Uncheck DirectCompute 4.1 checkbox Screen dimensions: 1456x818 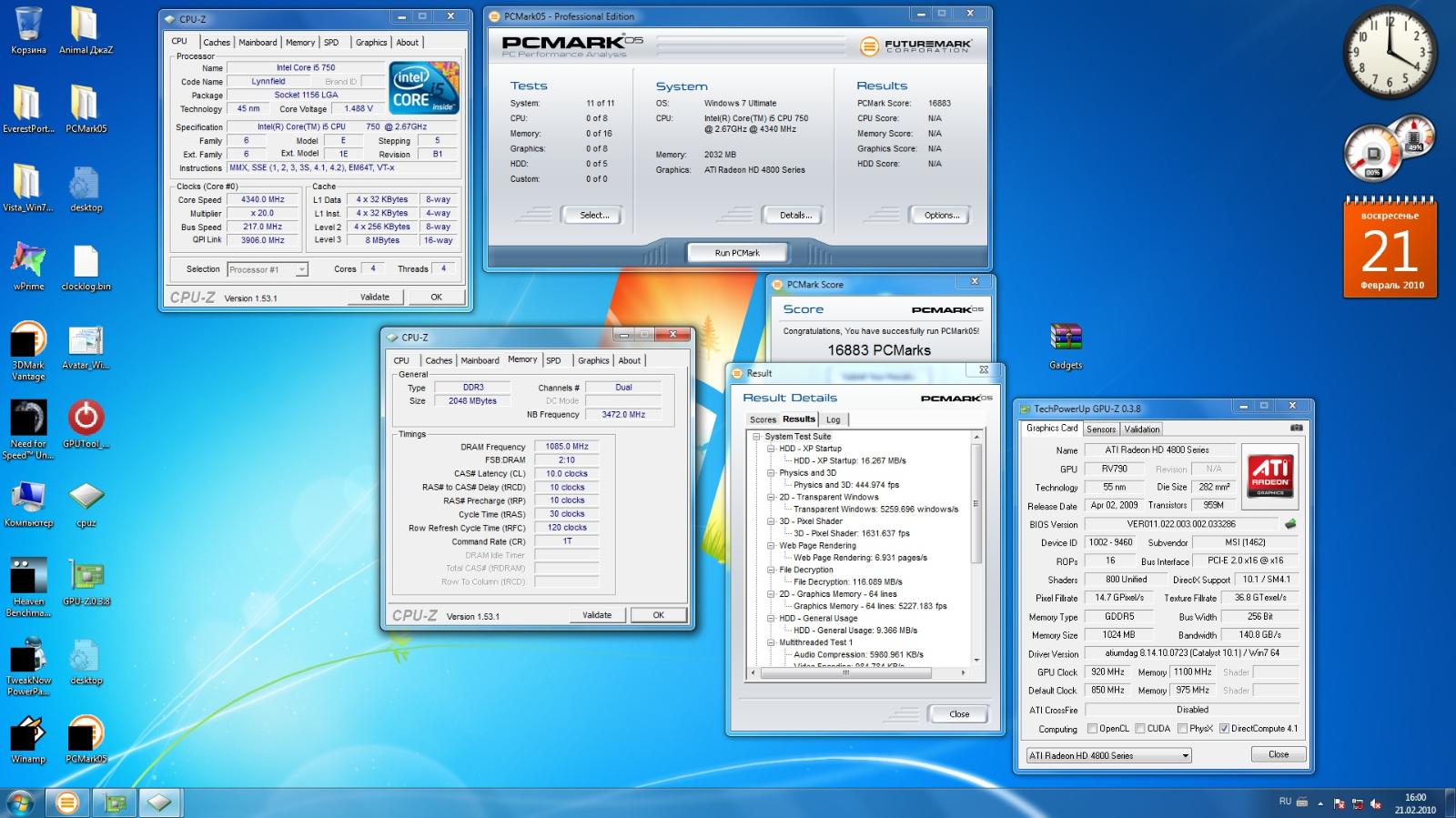pos(1224,728)
